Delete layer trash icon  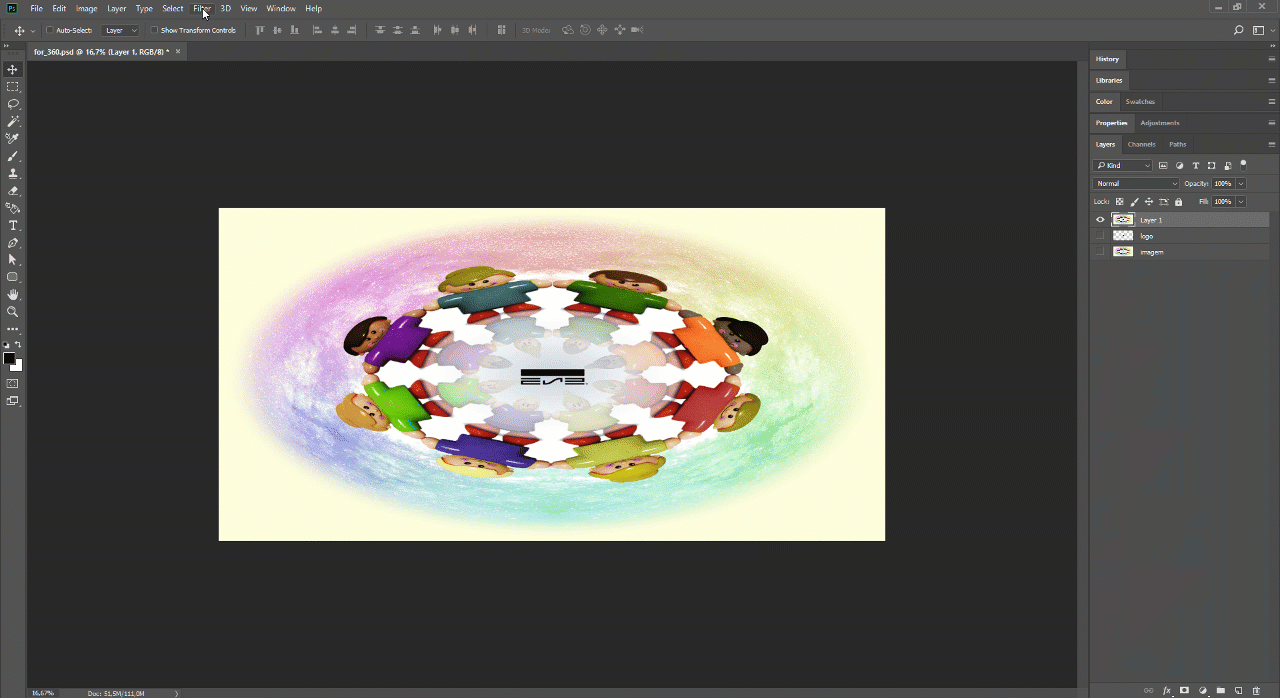[1256, 690]
